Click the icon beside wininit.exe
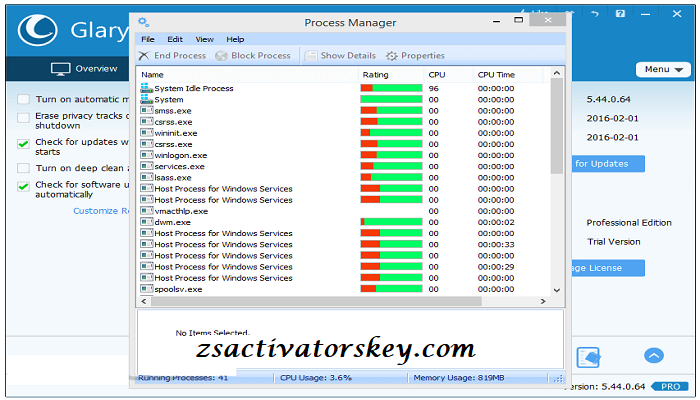 pyautogui.click(x=146, y=133)
